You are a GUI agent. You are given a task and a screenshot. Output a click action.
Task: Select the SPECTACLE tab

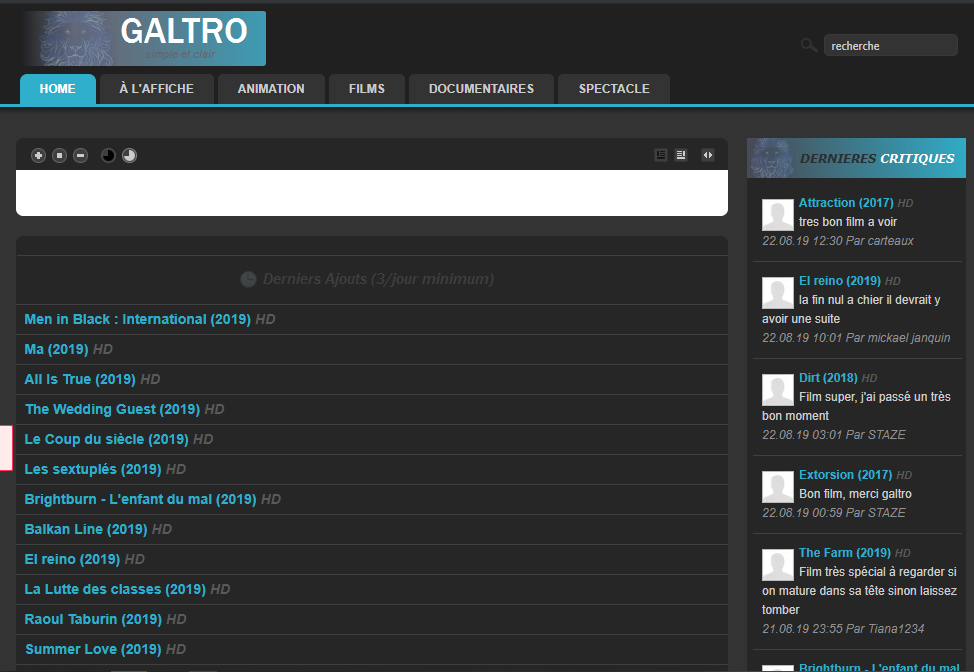[614, 89]
